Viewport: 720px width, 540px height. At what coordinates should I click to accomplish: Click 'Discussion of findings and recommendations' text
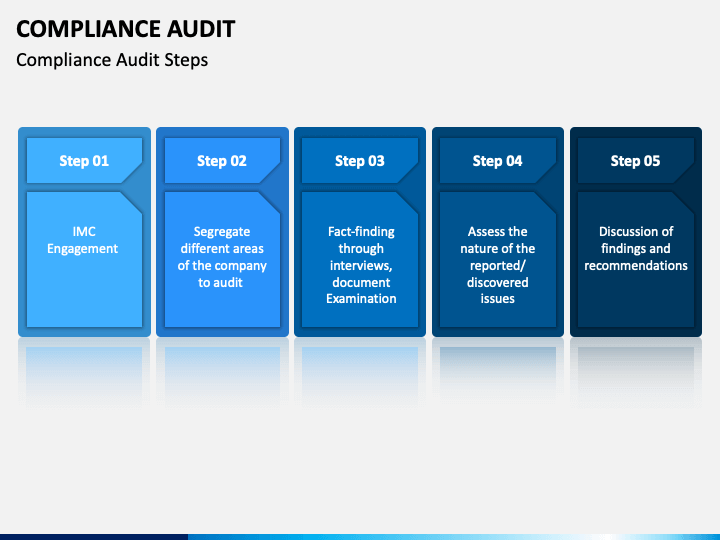636,248
